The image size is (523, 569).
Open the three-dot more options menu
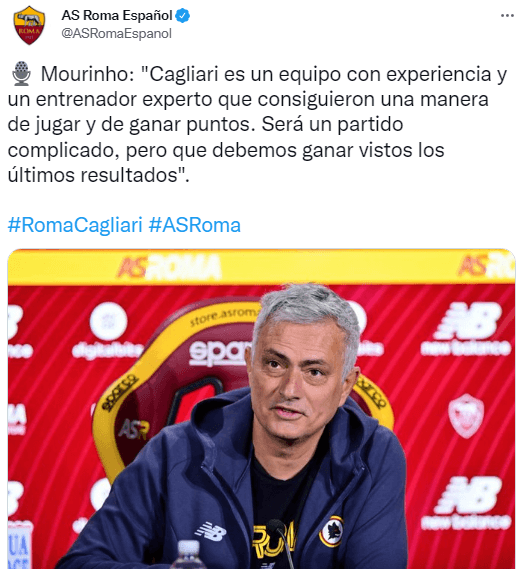point(507,16)
